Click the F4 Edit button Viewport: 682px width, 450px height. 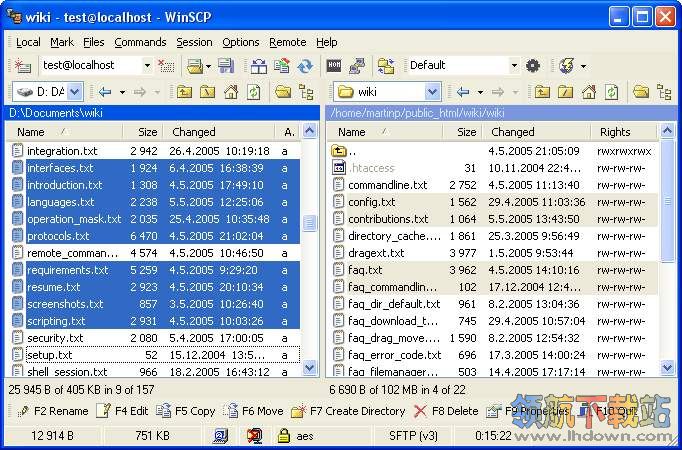(x=122, y=411)
